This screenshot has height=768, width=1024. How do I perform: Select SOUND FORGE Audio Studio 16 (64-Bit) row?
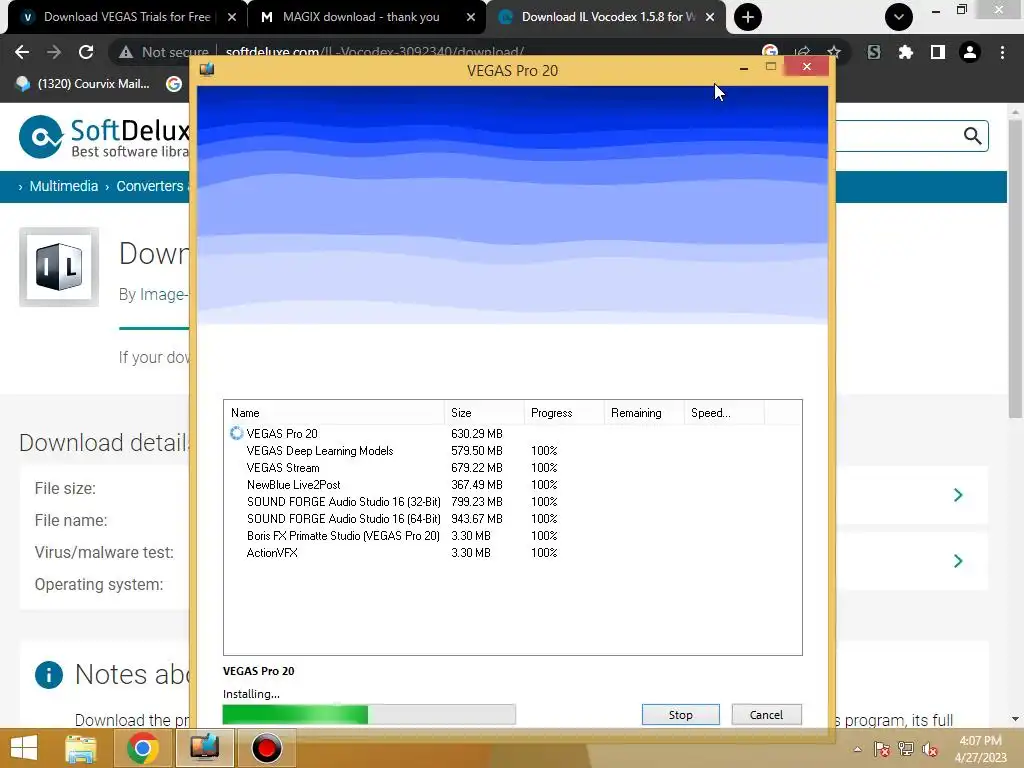513,519
